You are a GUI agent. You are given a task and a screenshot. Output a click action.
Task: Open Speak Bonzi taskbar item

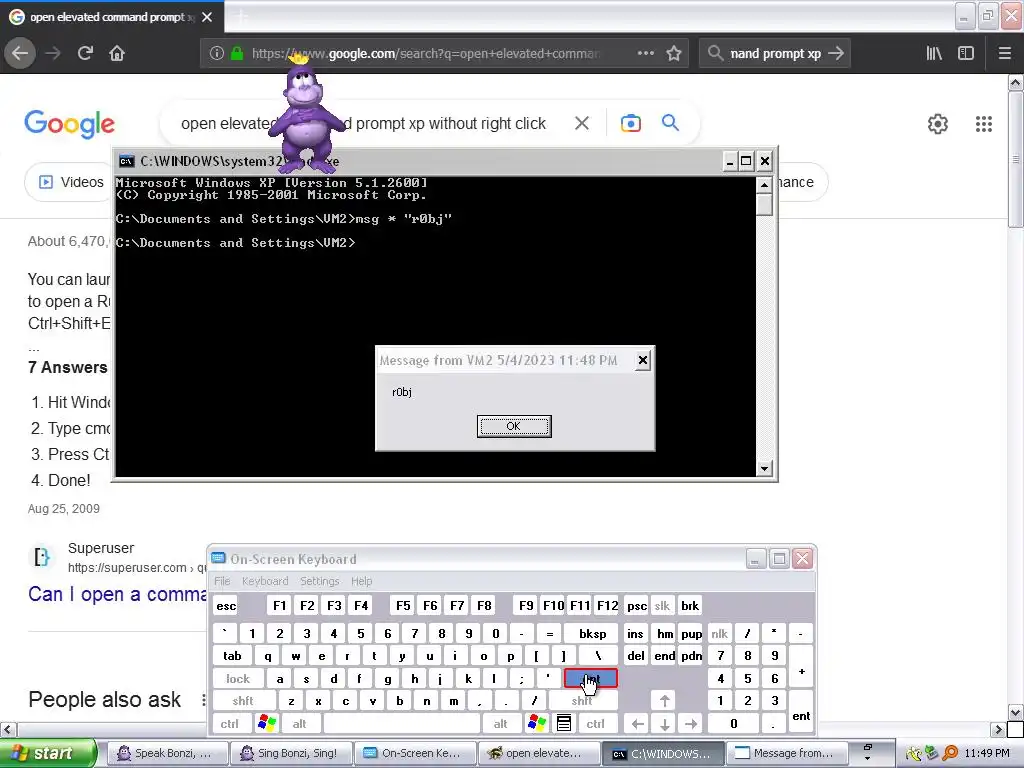point(166,753)
